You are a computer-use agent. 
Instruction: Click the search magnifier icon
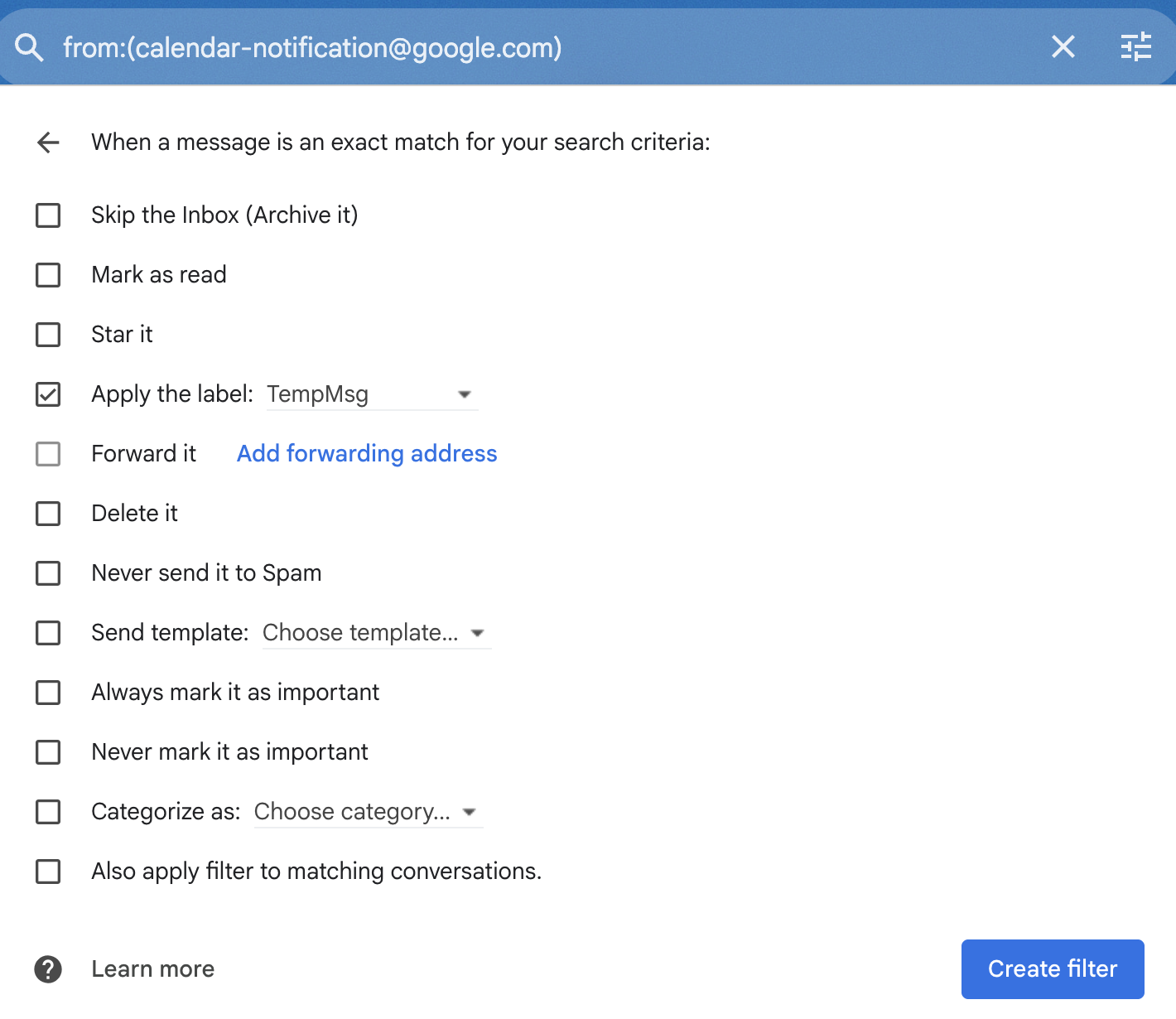pos(29,47)
